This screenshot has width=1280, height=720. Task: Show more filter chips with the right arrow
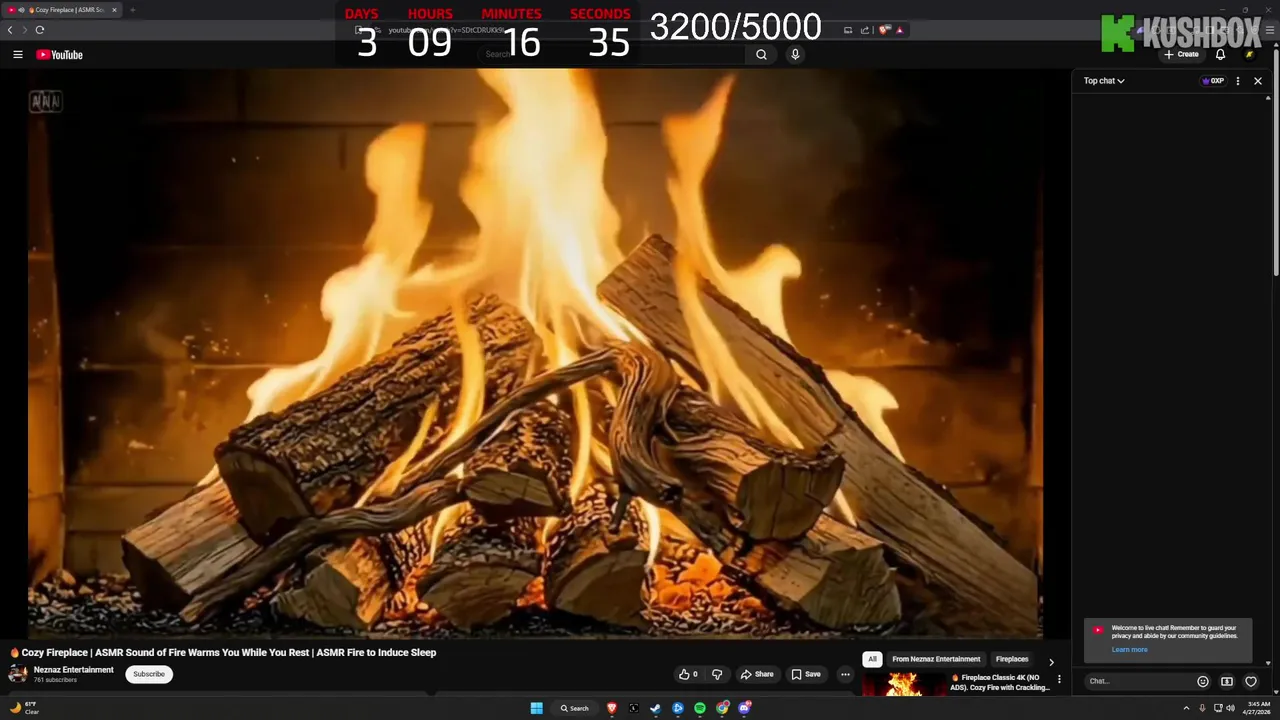click(1050, 662)
